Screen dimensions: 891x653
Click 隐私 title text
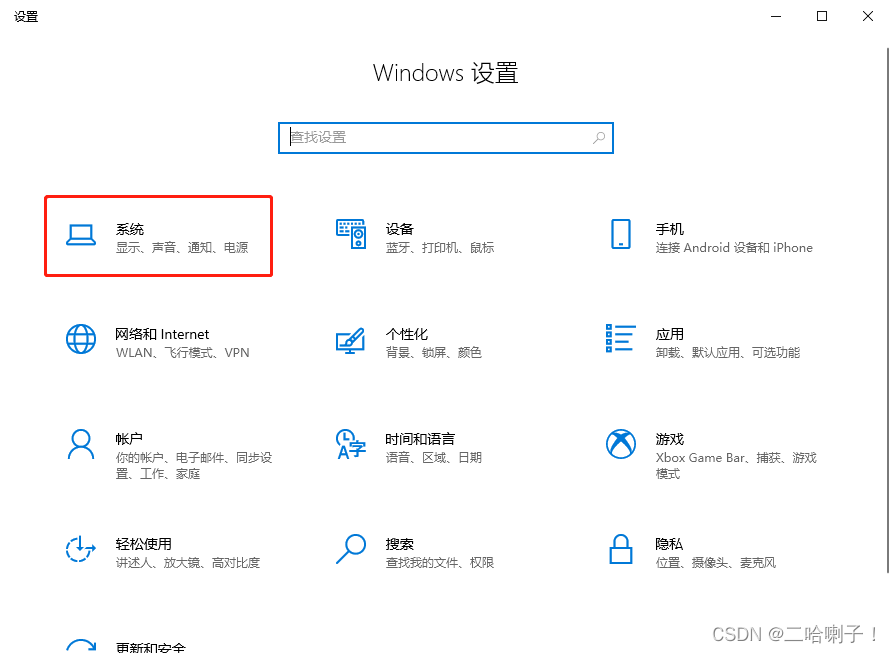pyautogui.click(x=669, y=544)
